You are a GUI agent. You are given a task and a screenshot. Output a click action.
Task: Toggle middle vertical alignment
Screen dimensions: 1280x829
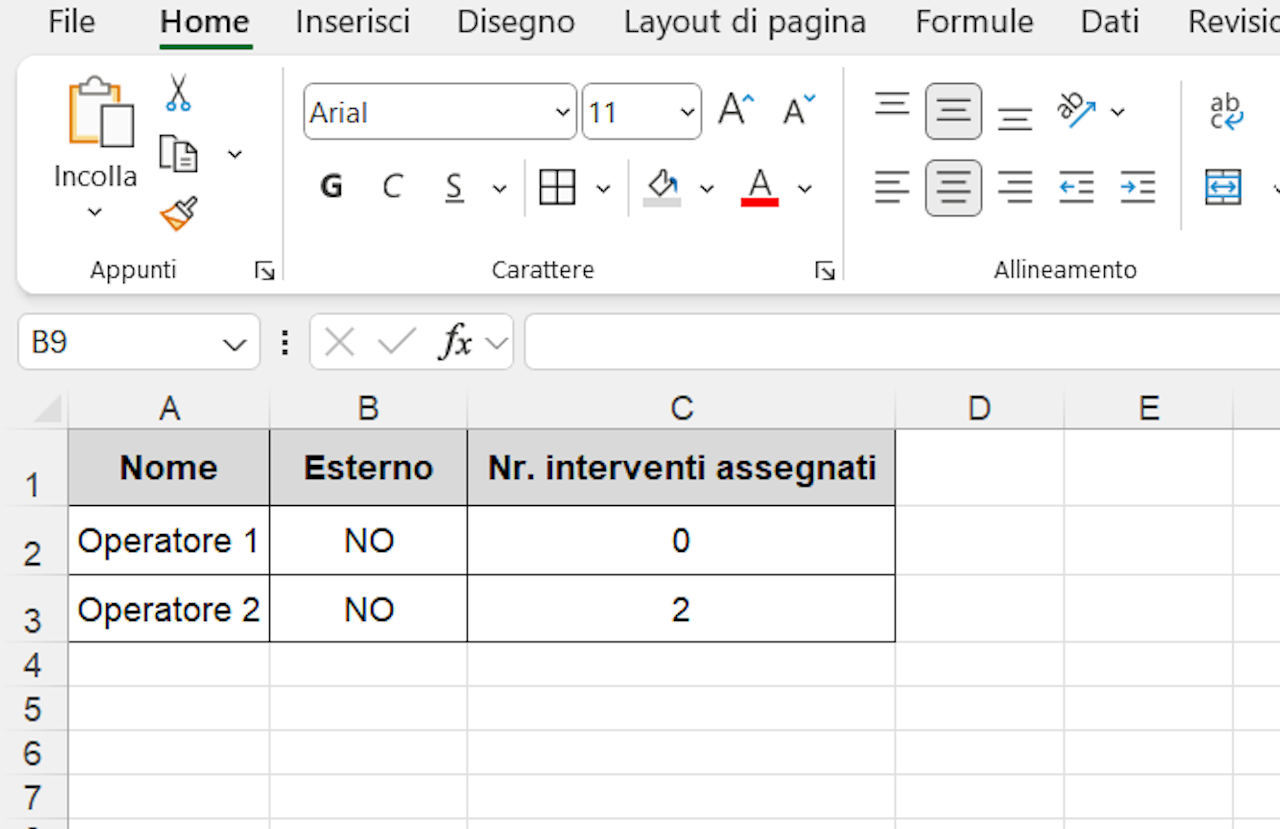(953, 111)
